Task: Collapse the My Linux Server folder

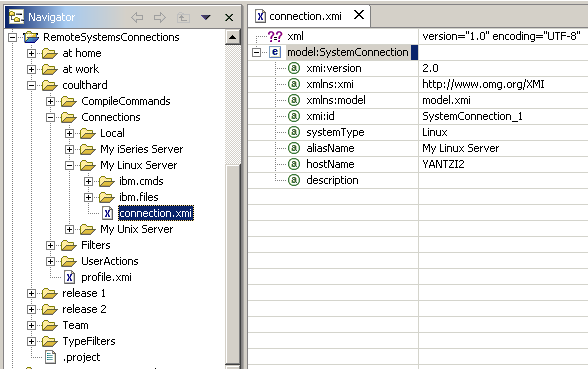Action: 69,165
